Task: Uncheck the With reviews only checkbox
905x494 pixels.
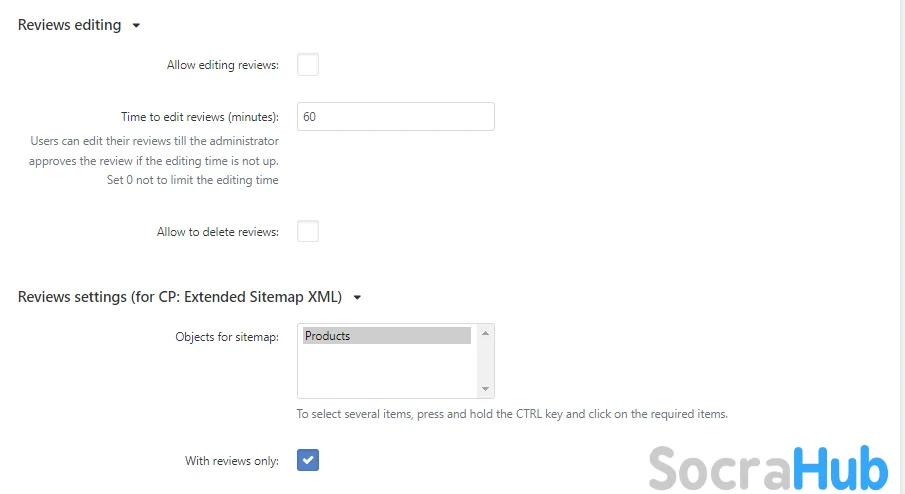Action: [x=308, y=460]
